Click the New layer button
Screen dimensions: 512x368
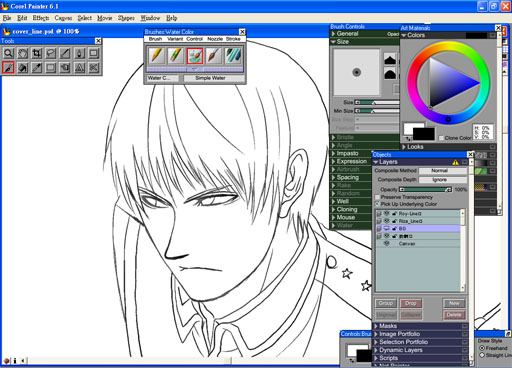coord(454,303)
